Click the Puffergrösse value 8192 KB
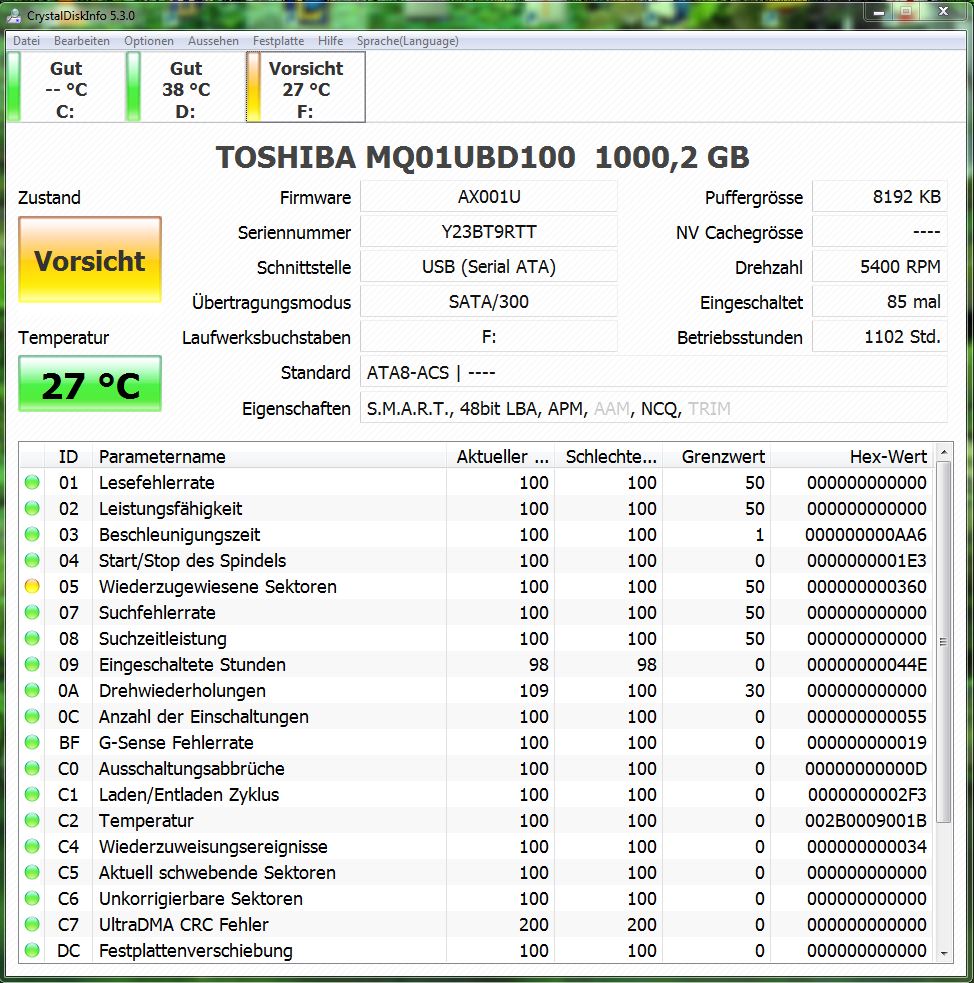Image resolution: width=974 pixels, height=983 pixels. [880, 197]
